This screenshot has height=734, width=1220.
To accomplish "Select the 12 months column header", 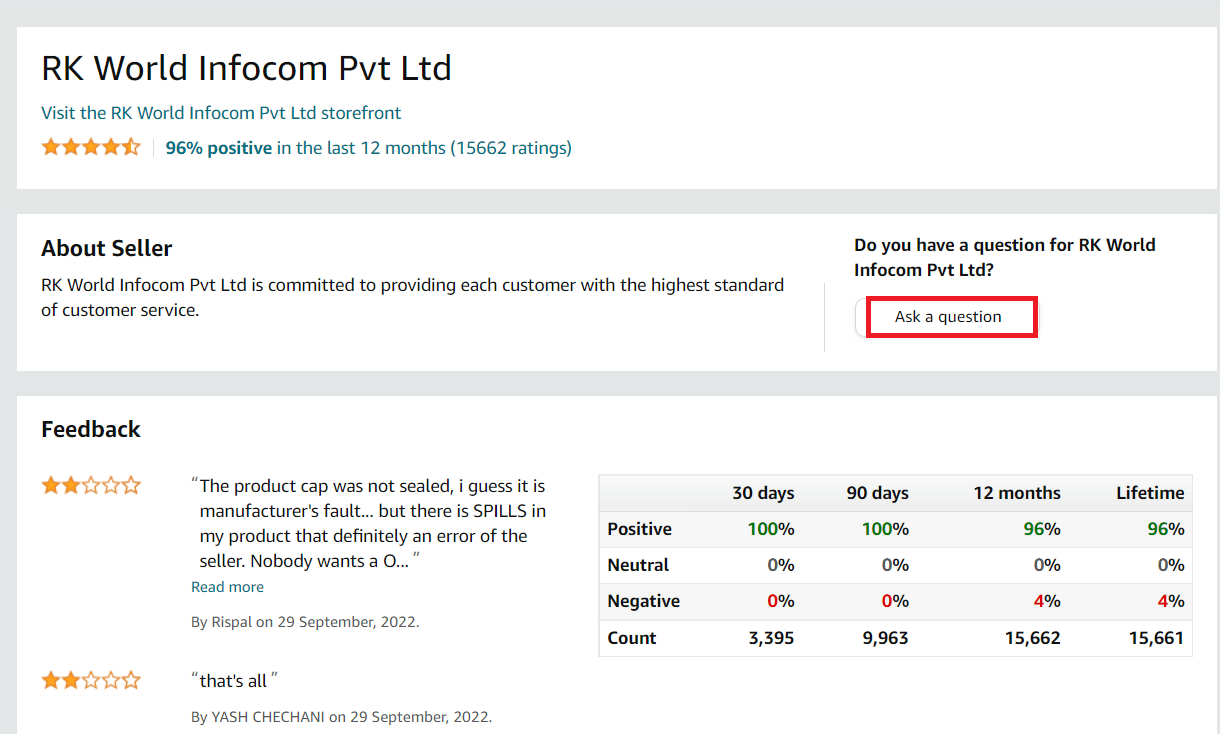I will 1017,493.
